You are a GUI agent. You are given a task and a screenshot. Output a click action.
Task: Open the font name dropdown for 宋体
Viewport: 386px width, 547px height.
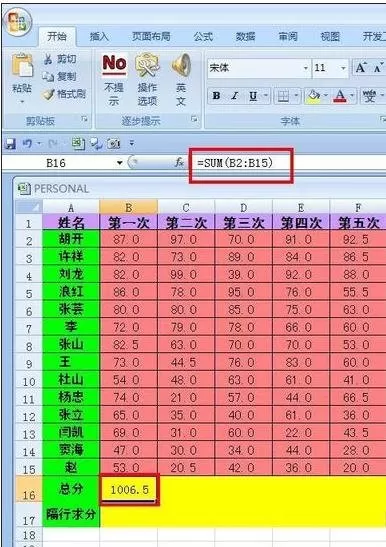306,68
